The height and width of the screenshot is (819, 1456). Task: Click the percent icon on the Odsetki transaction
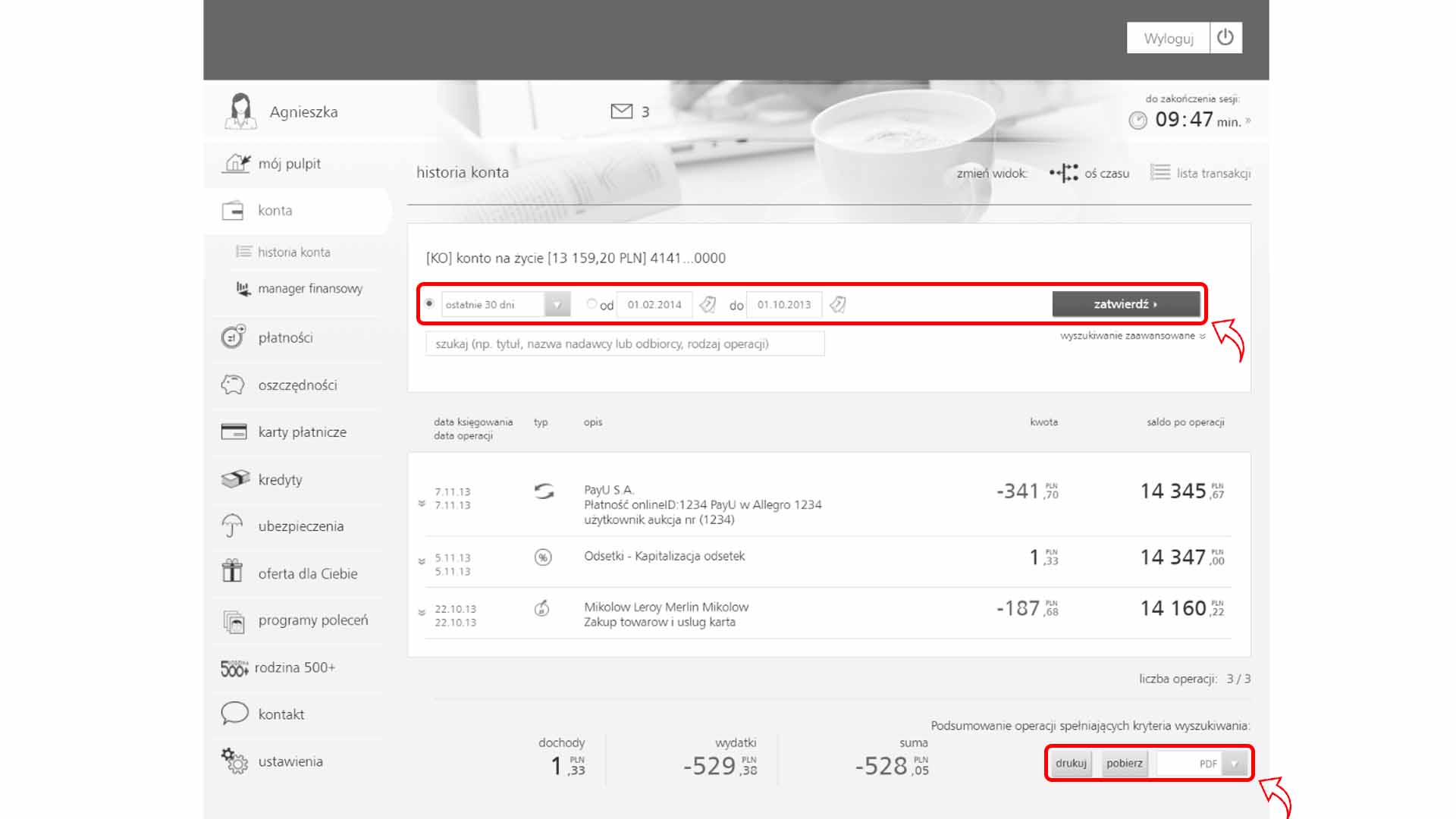click(x=543, y=557)
